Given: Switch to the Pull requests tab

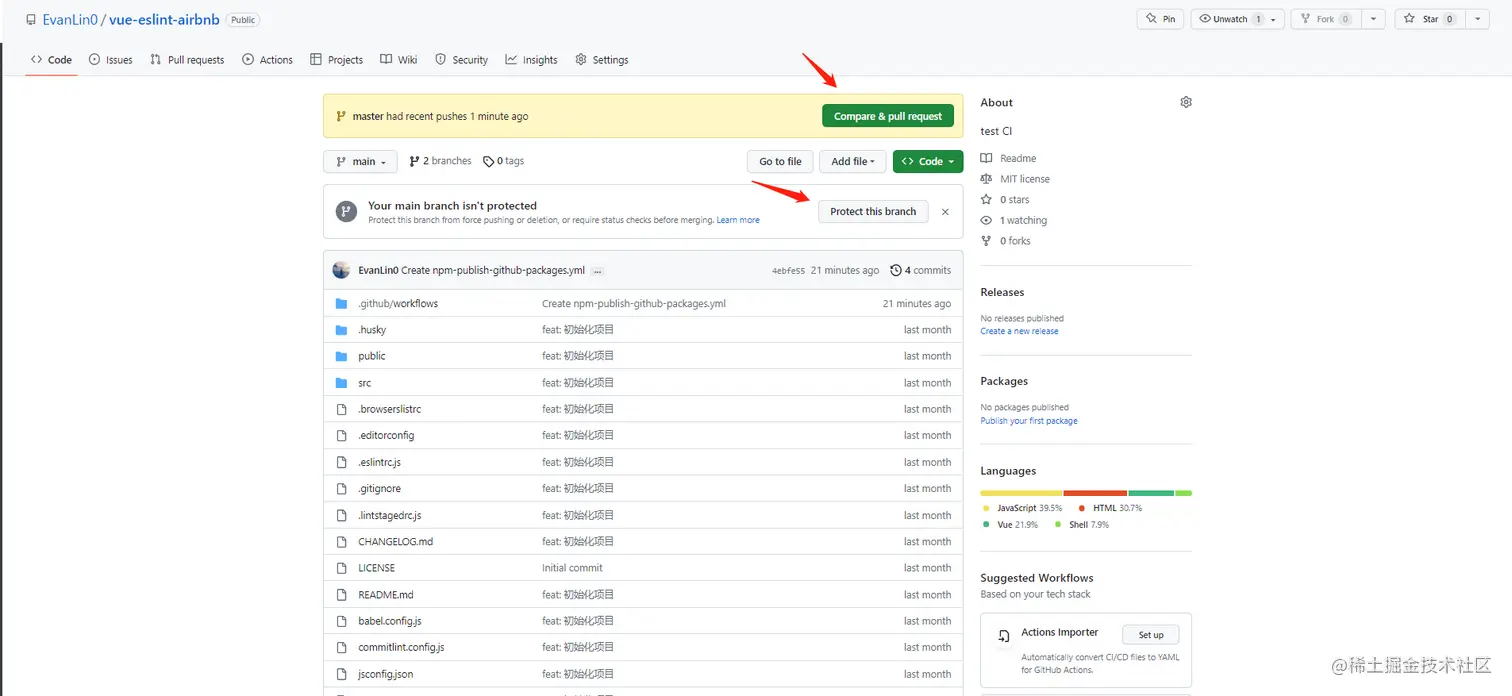Looking at the screenshot, I should (x=187, y=60).
